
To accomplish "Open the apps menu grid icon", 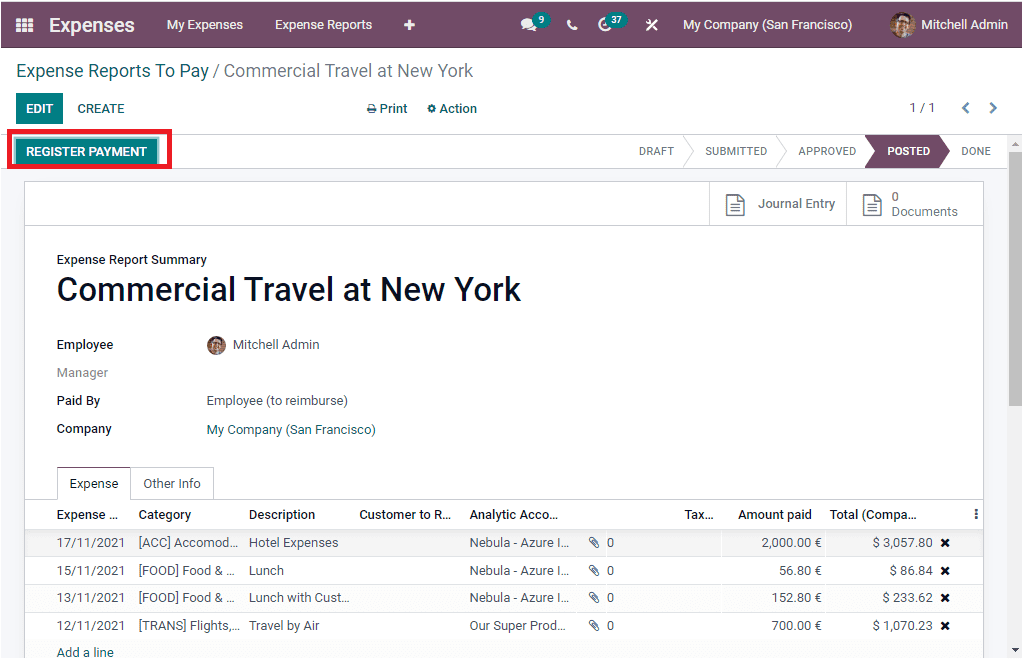I will pos(23,24).
